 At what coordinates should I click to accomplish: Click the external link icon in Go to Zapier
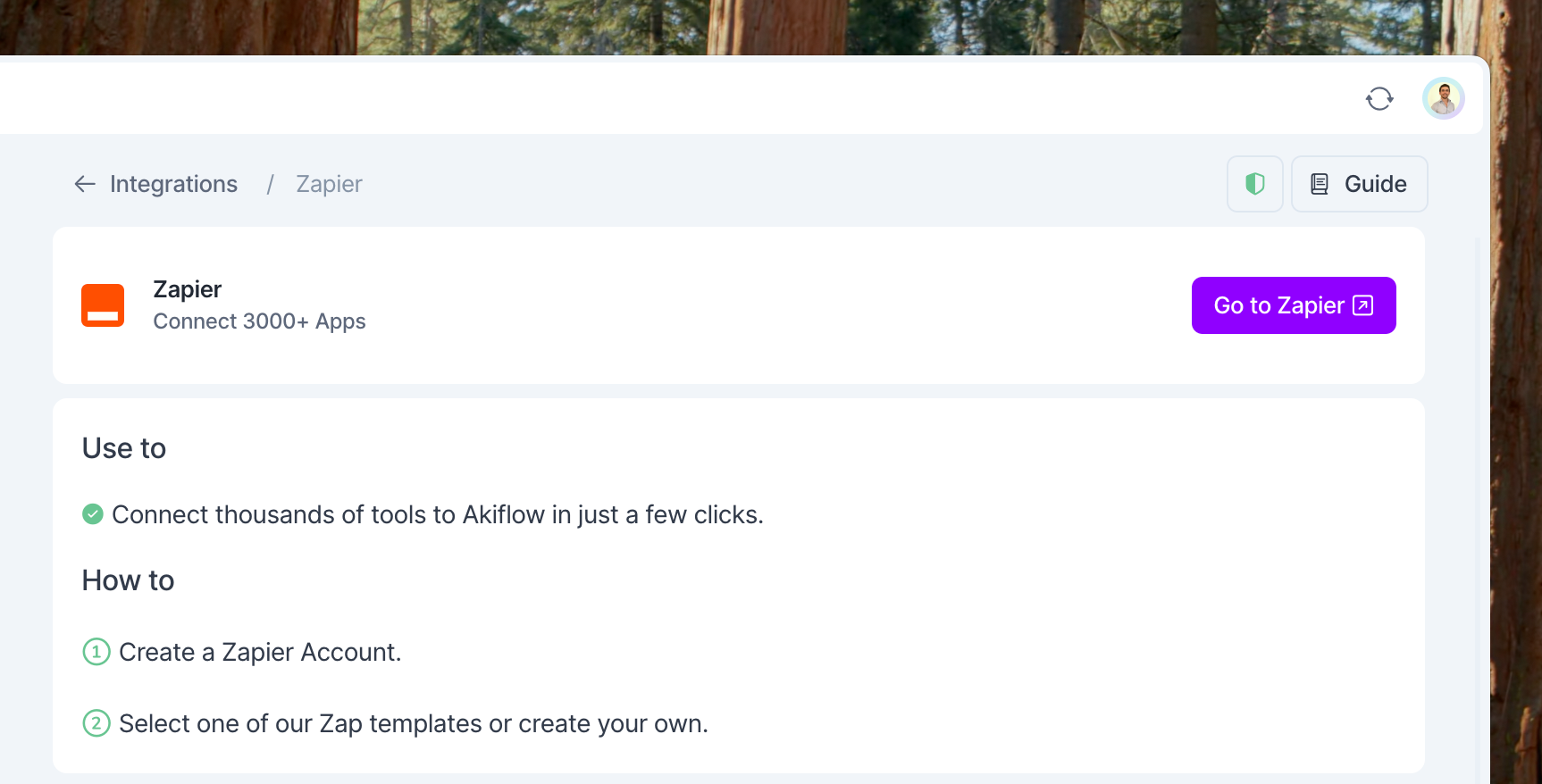click(1362, 305)
